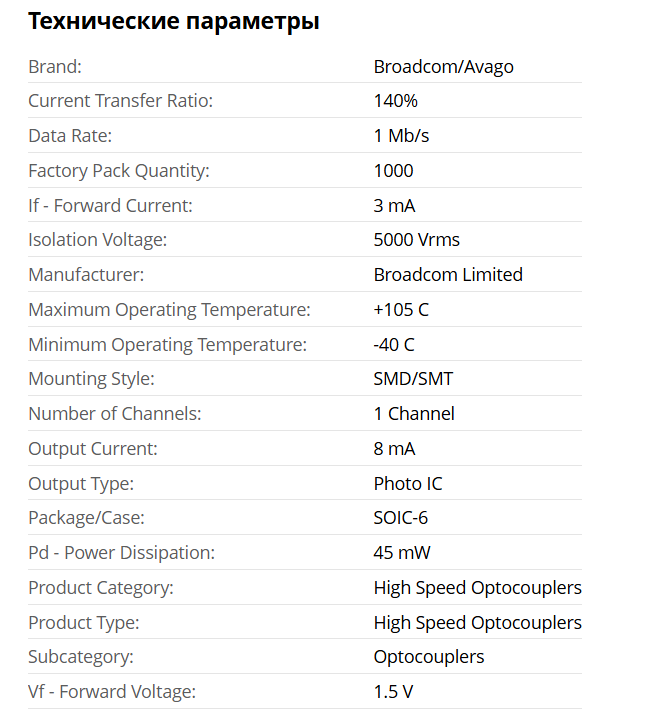Click the If - Forward Current label
Viewport: 660px width, 709px height.
(x=110, y=206)
